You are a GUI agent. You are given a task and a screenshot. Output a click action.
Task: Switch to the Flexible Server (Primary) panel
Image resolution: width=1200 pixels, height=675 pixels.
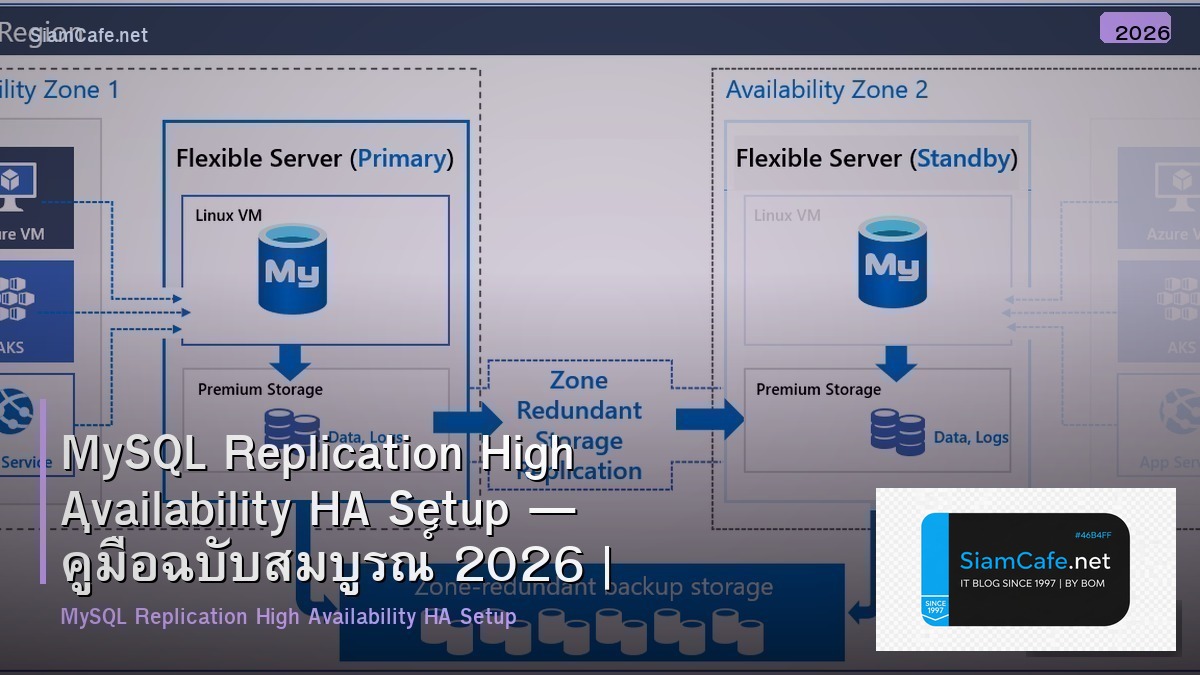(314, 158)
